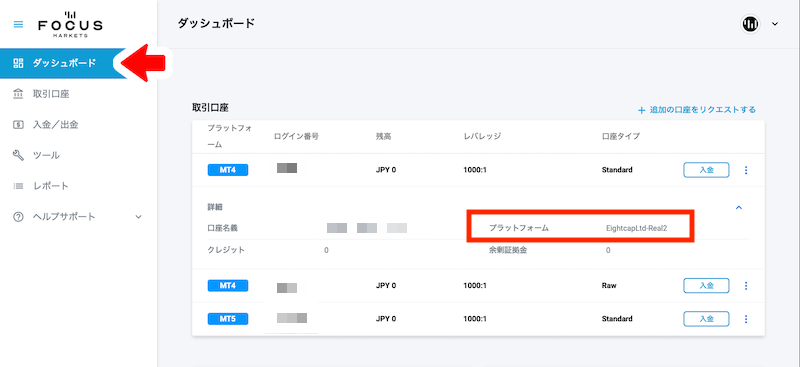The height and width of the screenshot is (367, 800).
Task: Open more options for MT4 Standard account
Action: [x=746, y=170]
